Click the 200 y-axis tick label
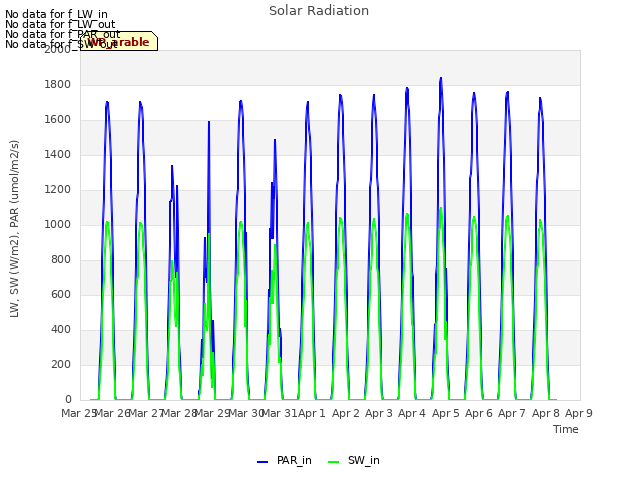 tap(61, 364)
